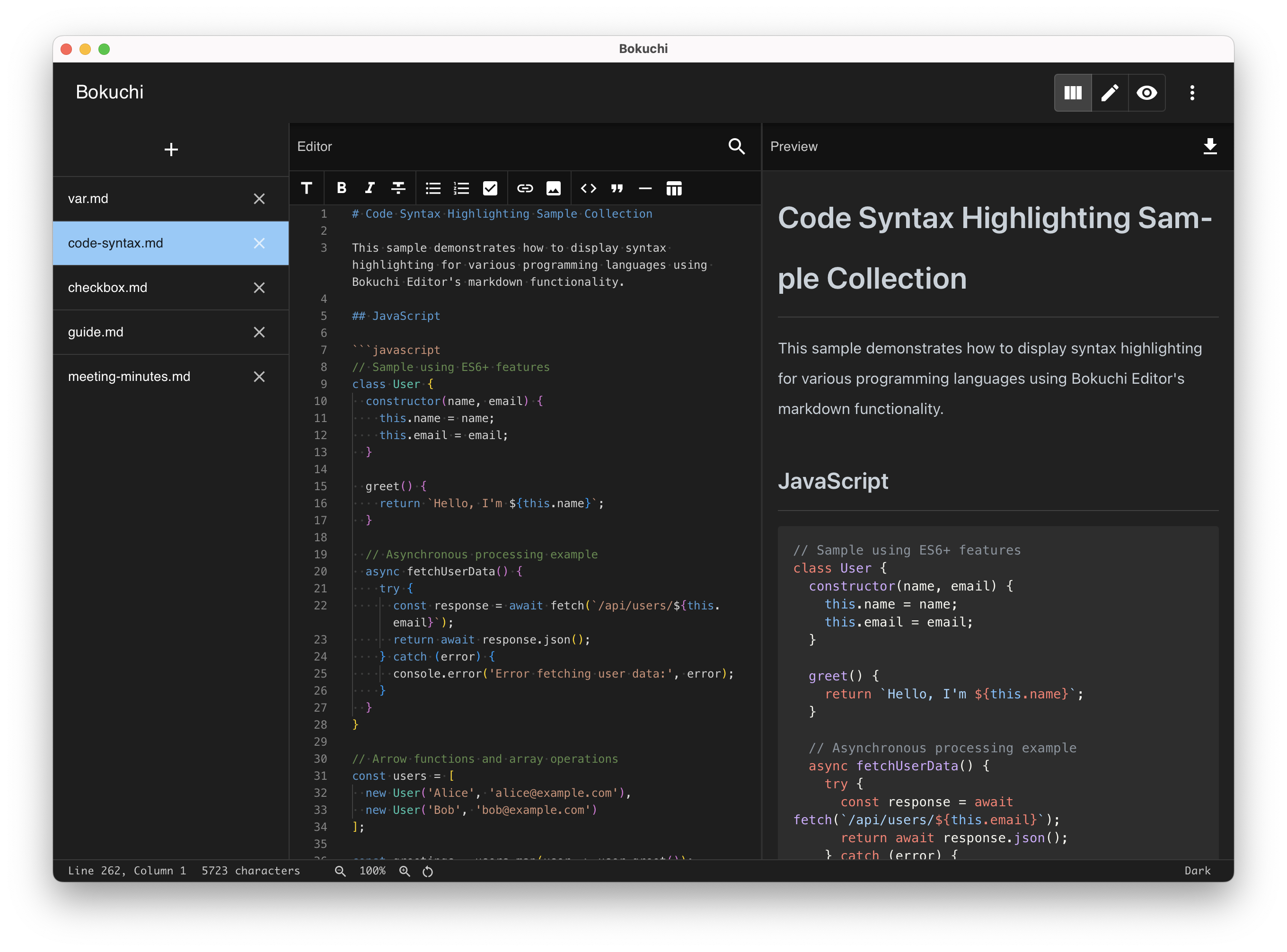Click the Bold formatting icon
This screenshot has width=1287, height=952.
pyautogui.click(x=341, y=188)
